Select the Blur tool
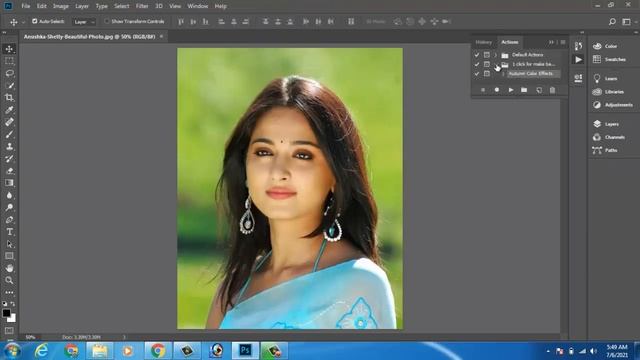The width and height of the screenshot is (640, 360). pos(9,195)
